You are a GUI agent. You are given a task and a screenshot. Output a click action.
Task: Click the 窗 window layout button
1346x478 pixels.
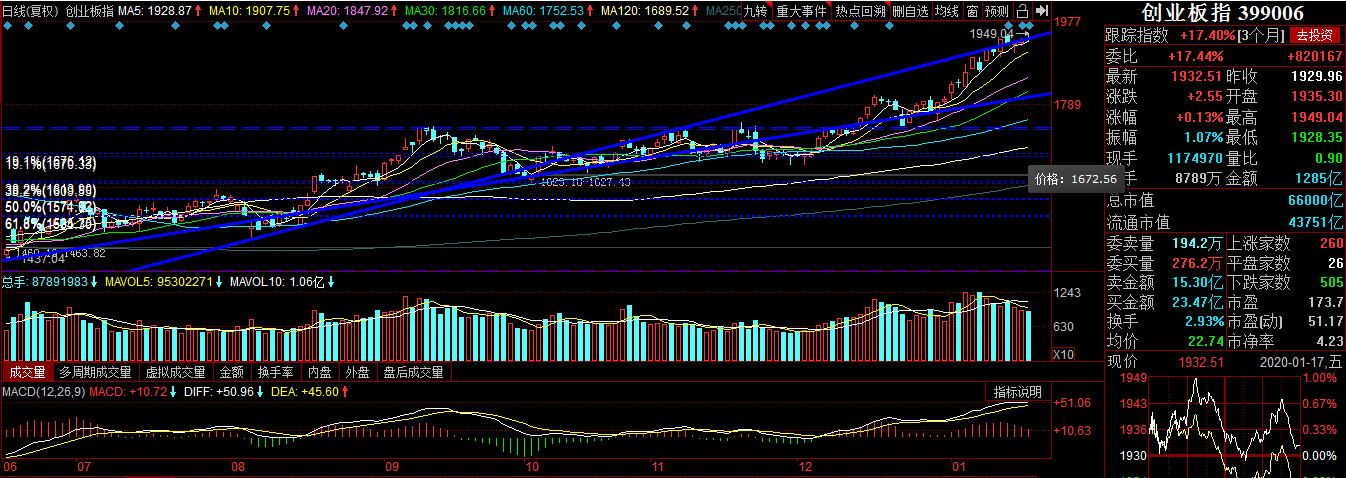point(974,11)
